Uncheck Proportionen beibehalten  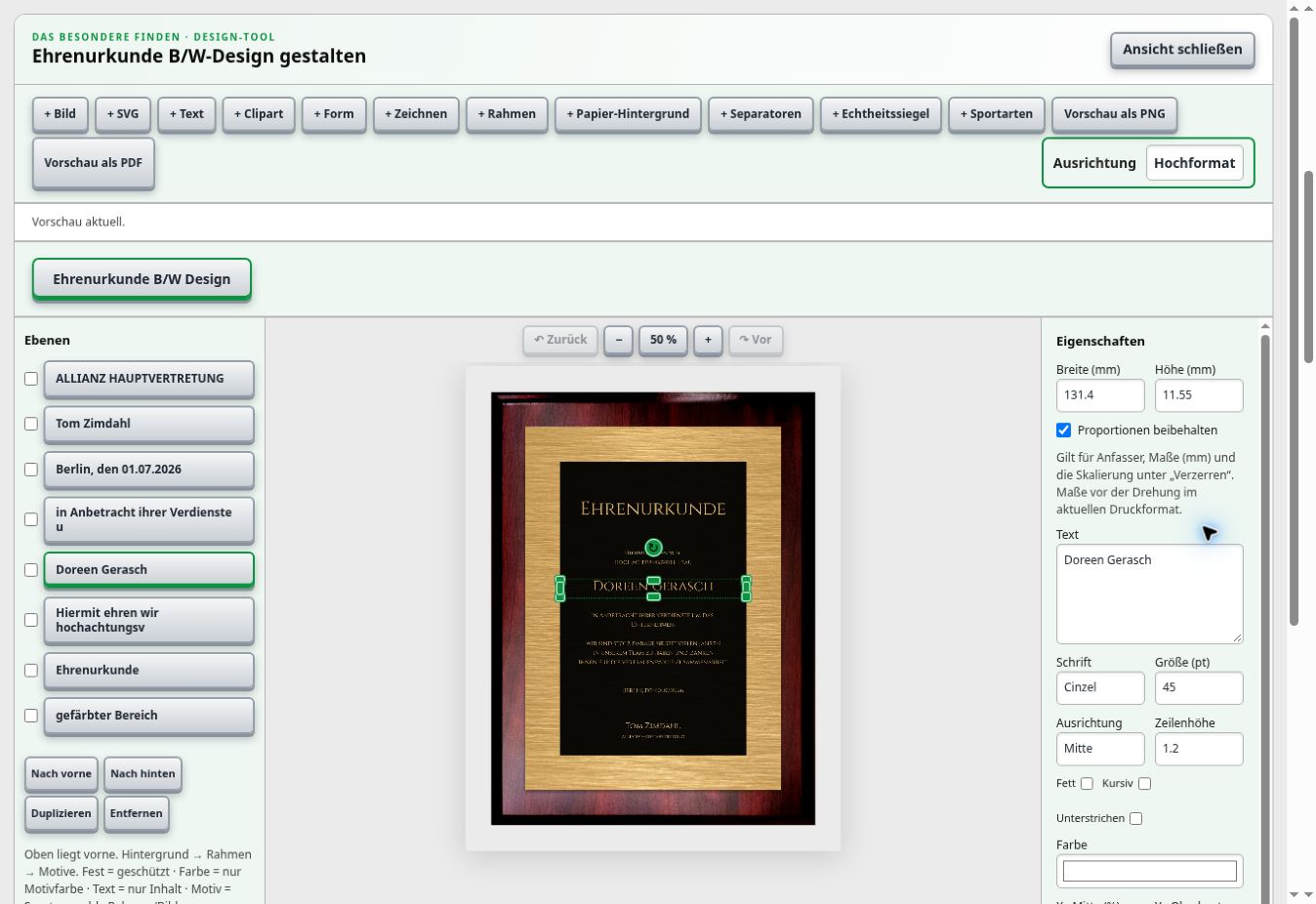[x=1064, y=431]
